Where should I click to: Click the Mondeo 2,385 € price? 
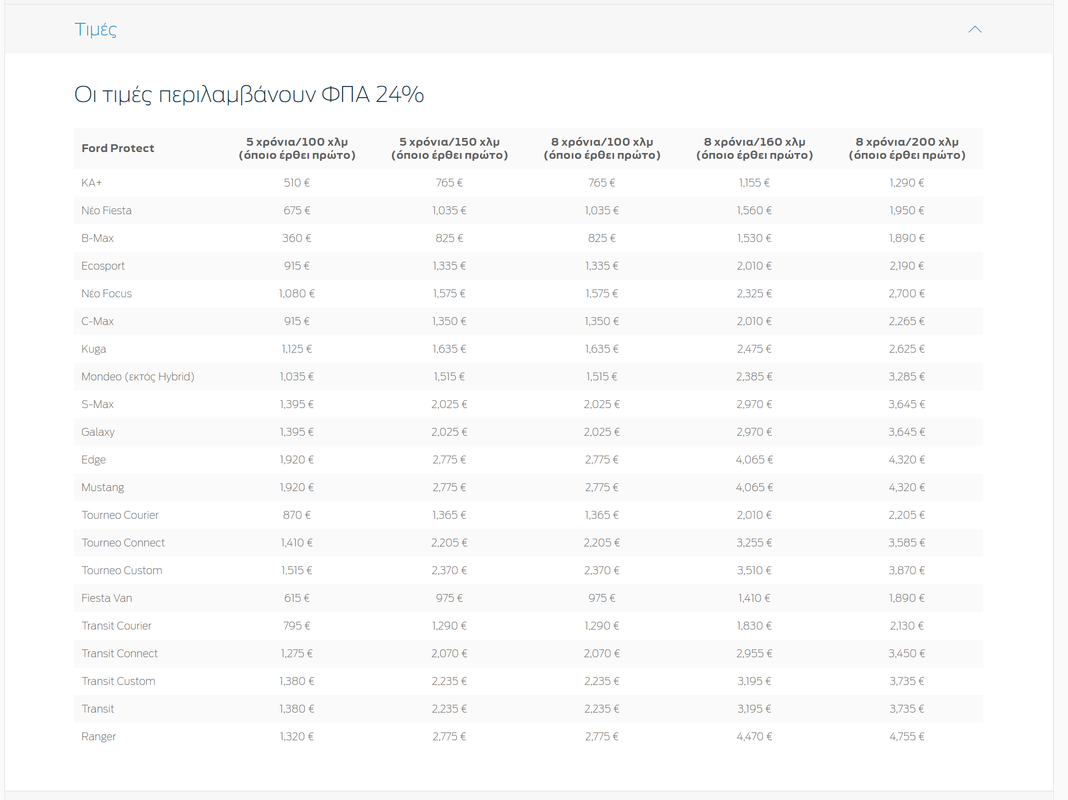coord(755,377)
